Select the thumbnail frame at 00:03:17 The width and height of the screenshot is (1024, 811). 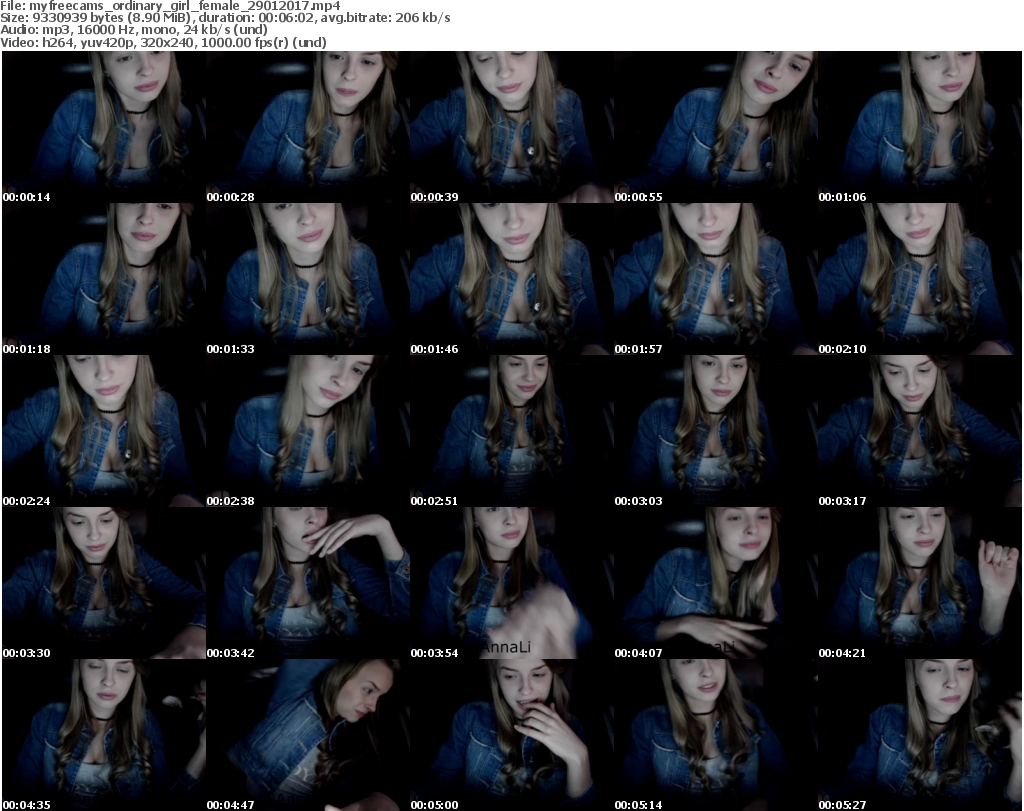[x=920, y=431]
